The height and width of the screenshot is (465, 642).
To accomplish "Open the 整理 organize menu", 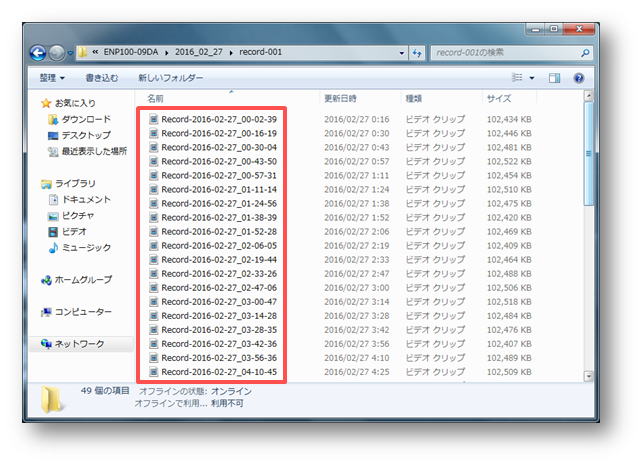I will click(52, 78).
